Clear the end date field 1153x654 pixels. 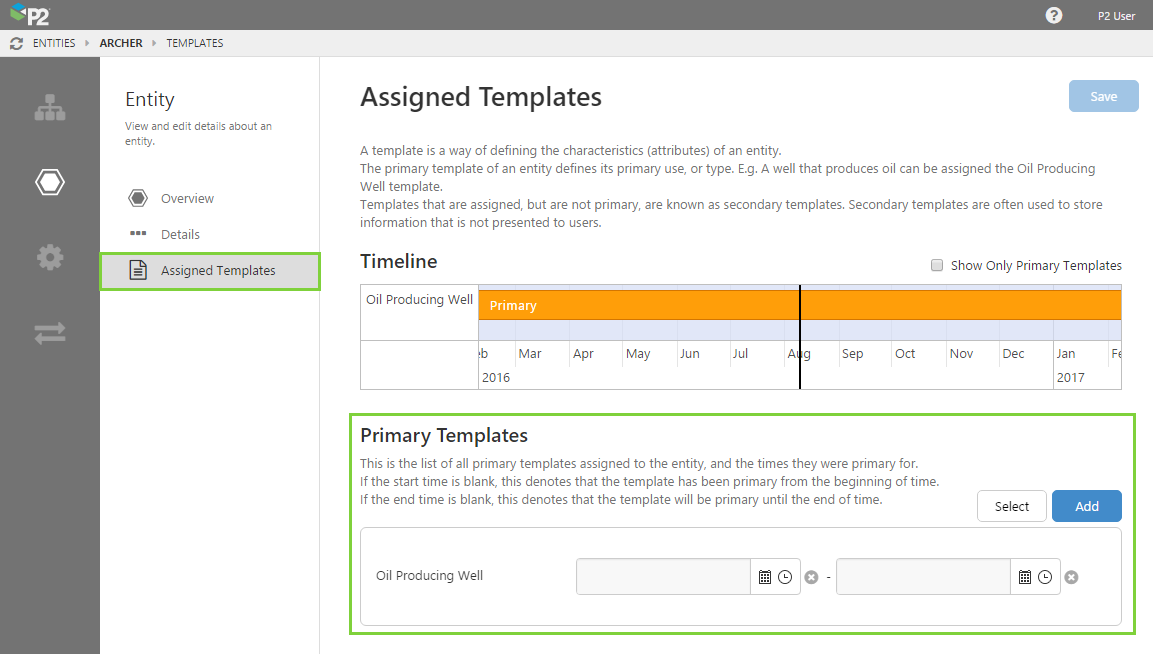(x=1071, y=577)
